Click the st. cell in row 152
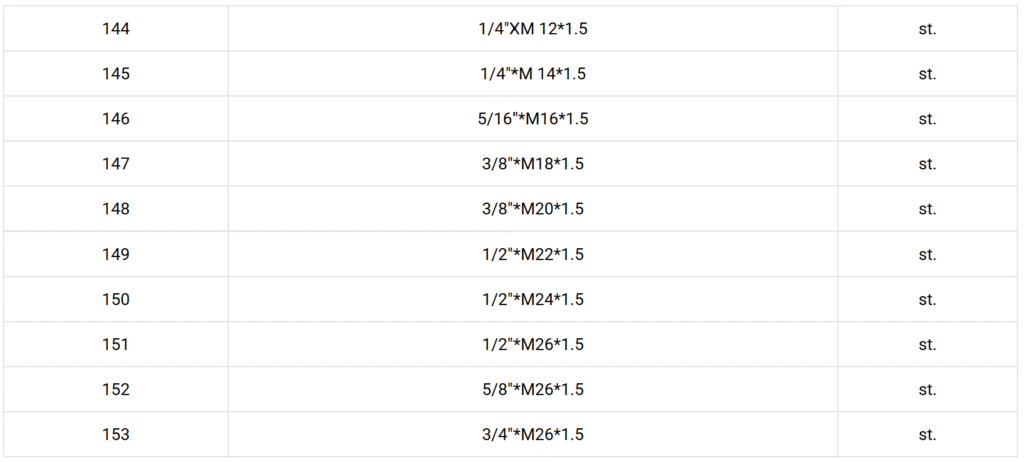1024x462 pixels. pyautogui.click(x=927, y=389)
